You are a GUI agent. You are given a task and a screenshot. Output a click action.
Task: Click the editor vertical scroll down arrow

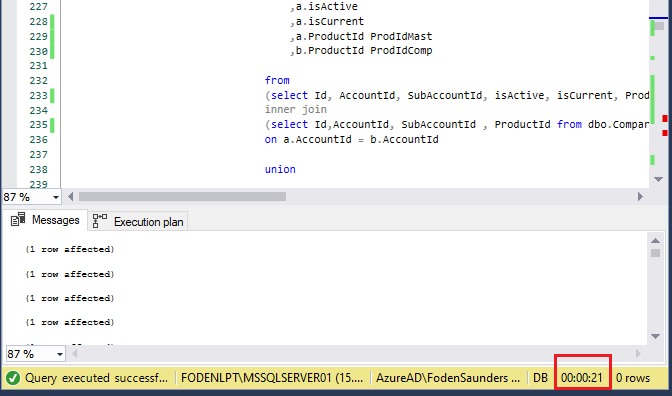(x=658, y=179)
